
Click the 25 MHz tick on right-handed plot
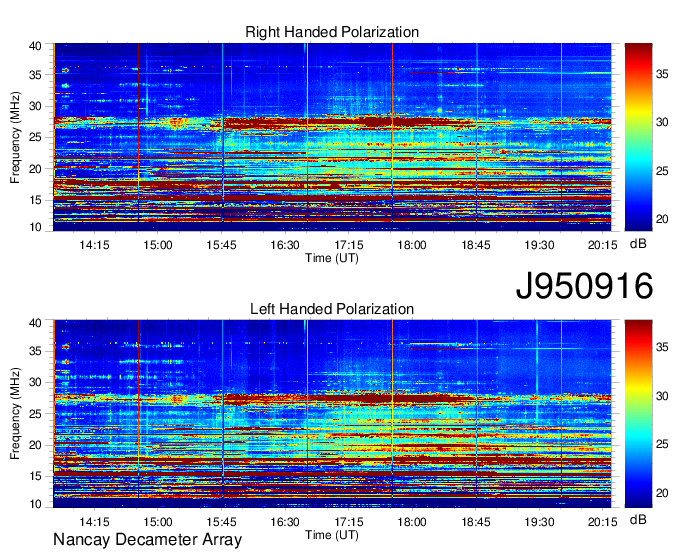(x=36, y=137)
